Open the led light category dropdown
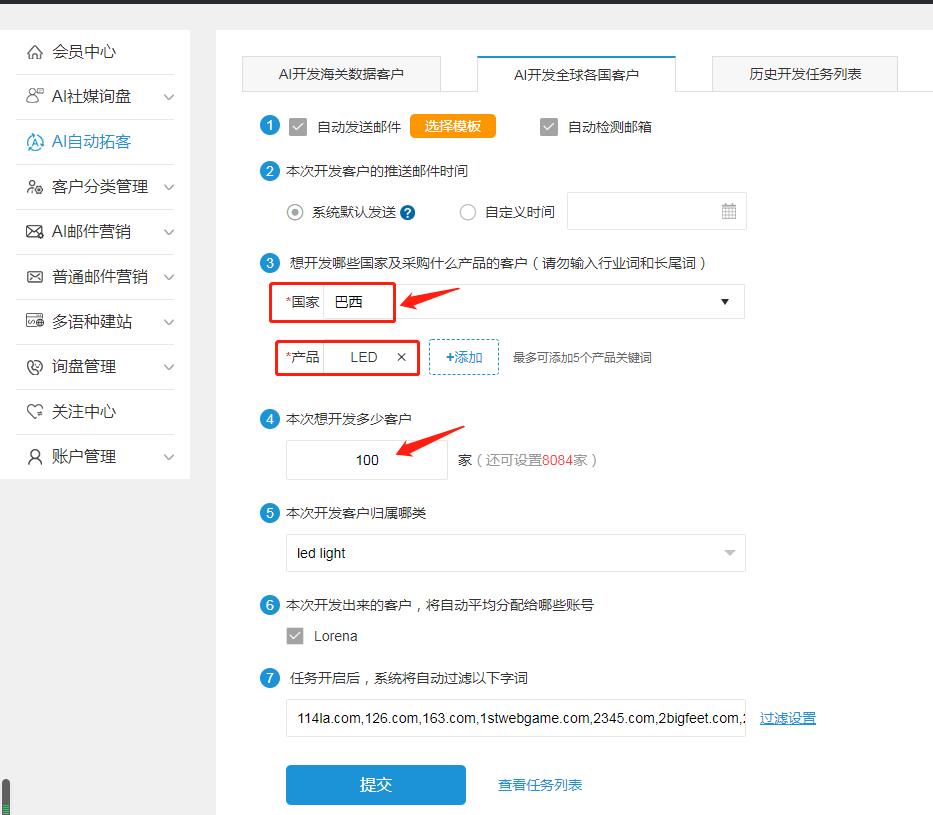The image size is (933, 815). 731,553
